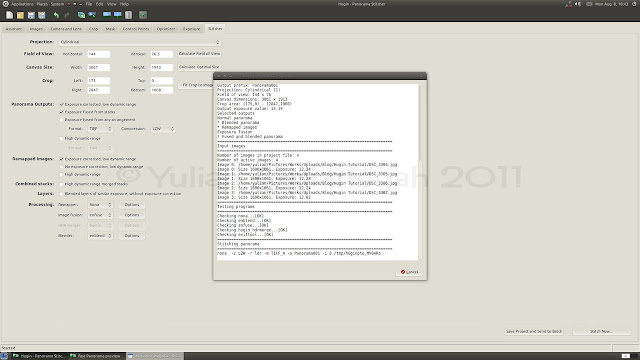Click the Crop Left input field
Image resolution: width=640 pixels, height=360 pixels.
[98, 81]
